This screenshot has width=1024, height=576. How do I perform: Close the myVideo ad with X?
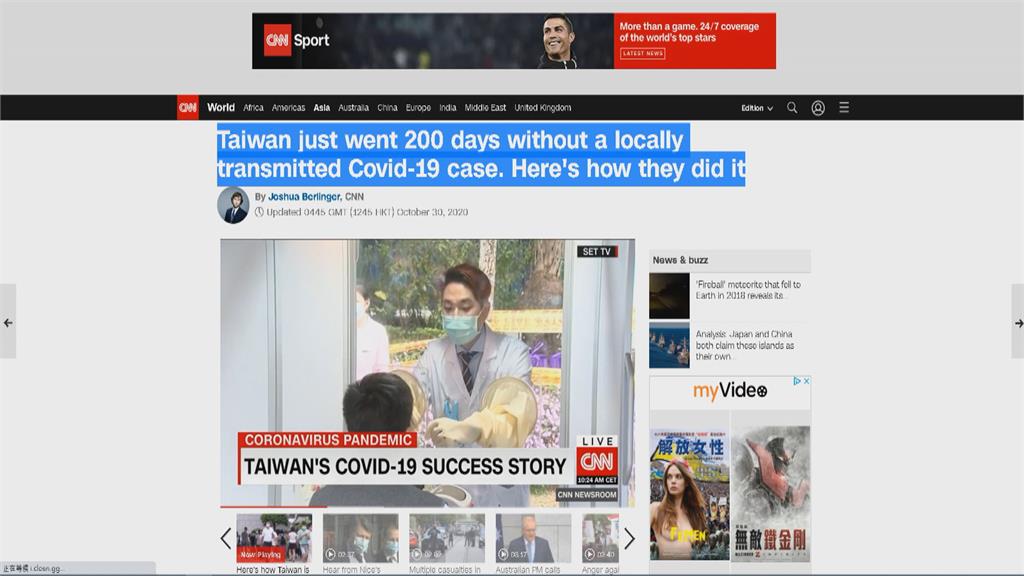807,381
